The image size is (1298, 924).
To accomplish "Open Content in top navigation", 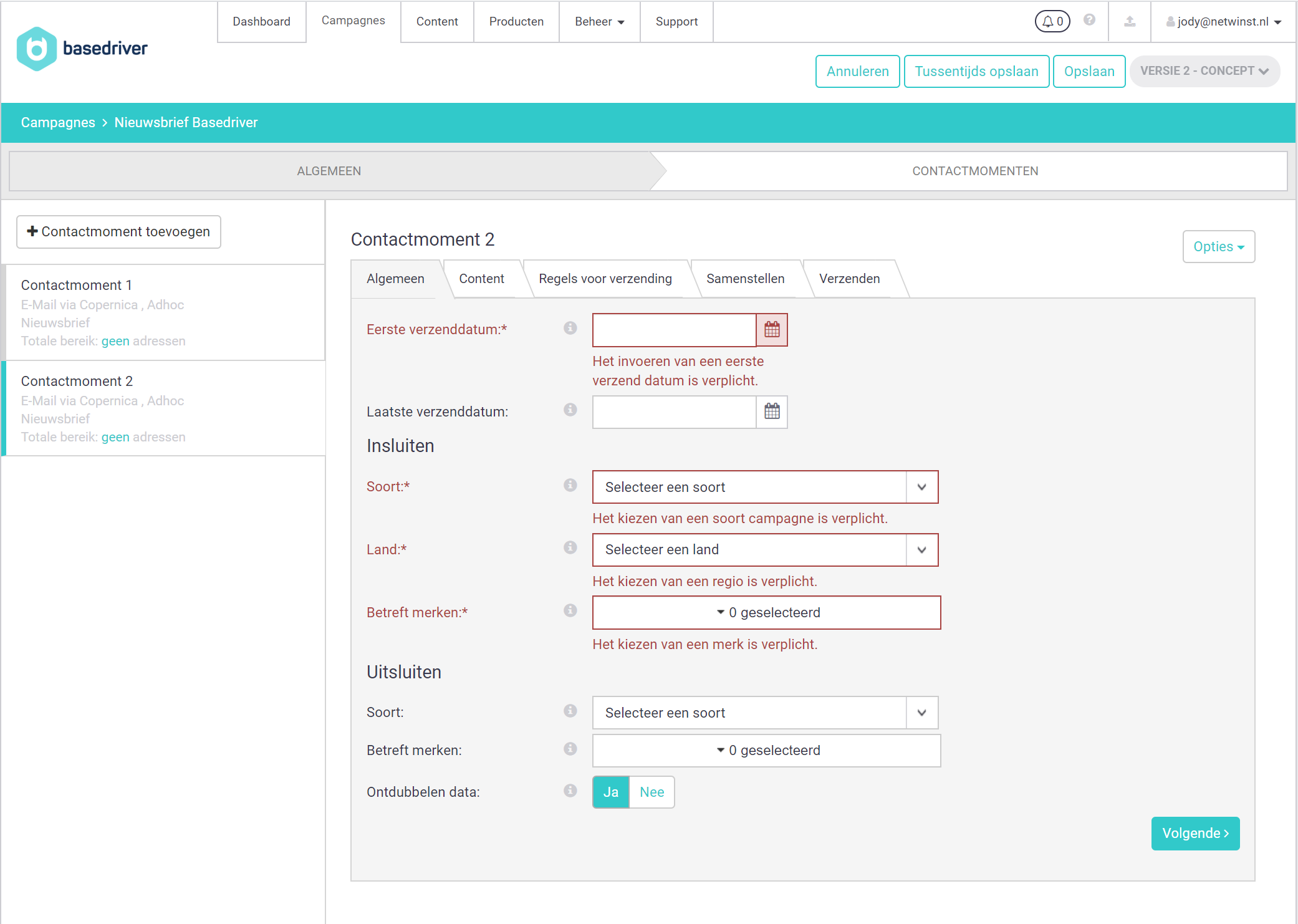I will pos(437,22).
